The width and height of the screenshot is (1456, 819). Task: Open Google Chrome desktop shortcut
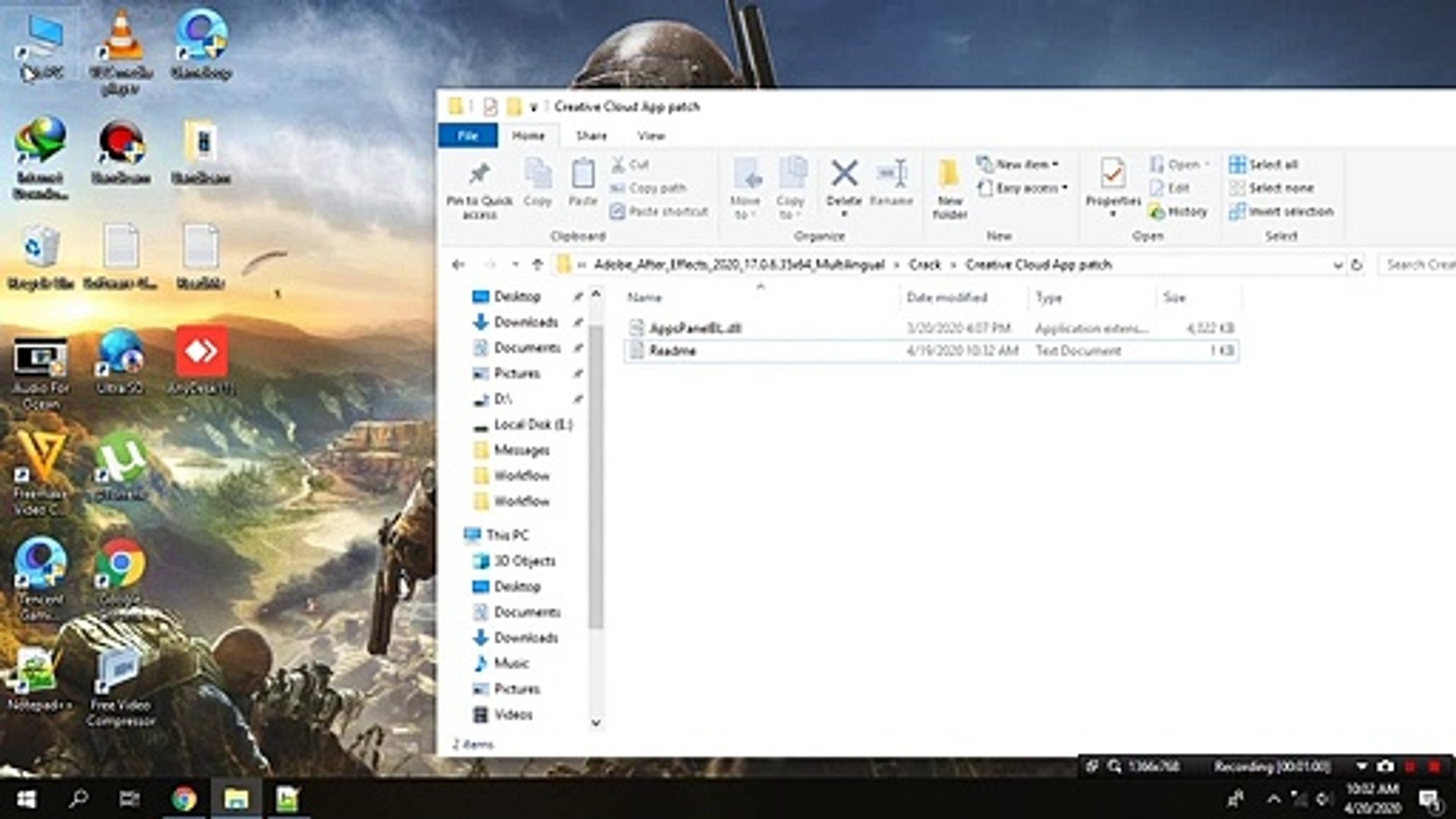pyautogui.click(x=120, y=578)
